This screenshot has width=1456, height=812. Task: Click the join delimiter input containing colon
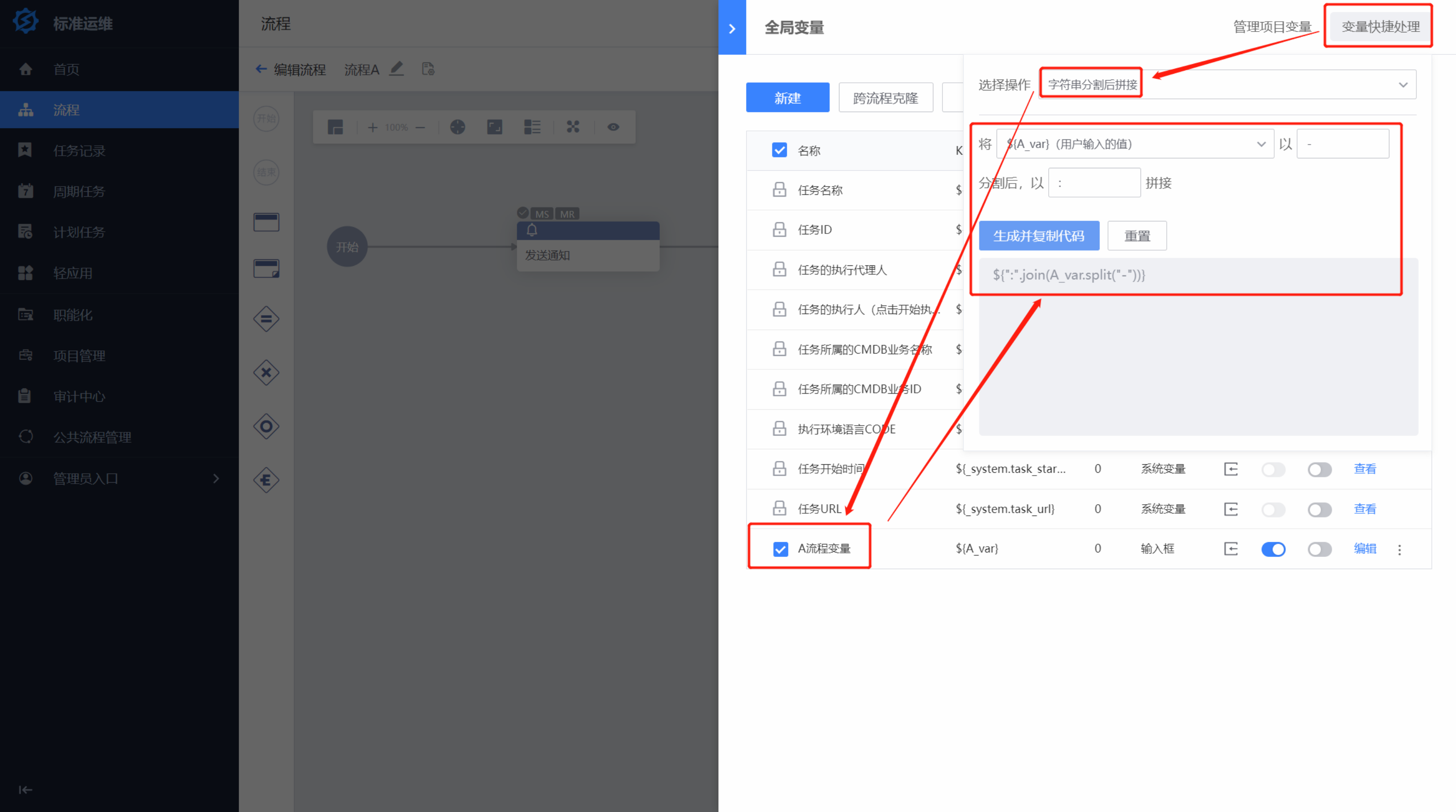(1094, 183)
